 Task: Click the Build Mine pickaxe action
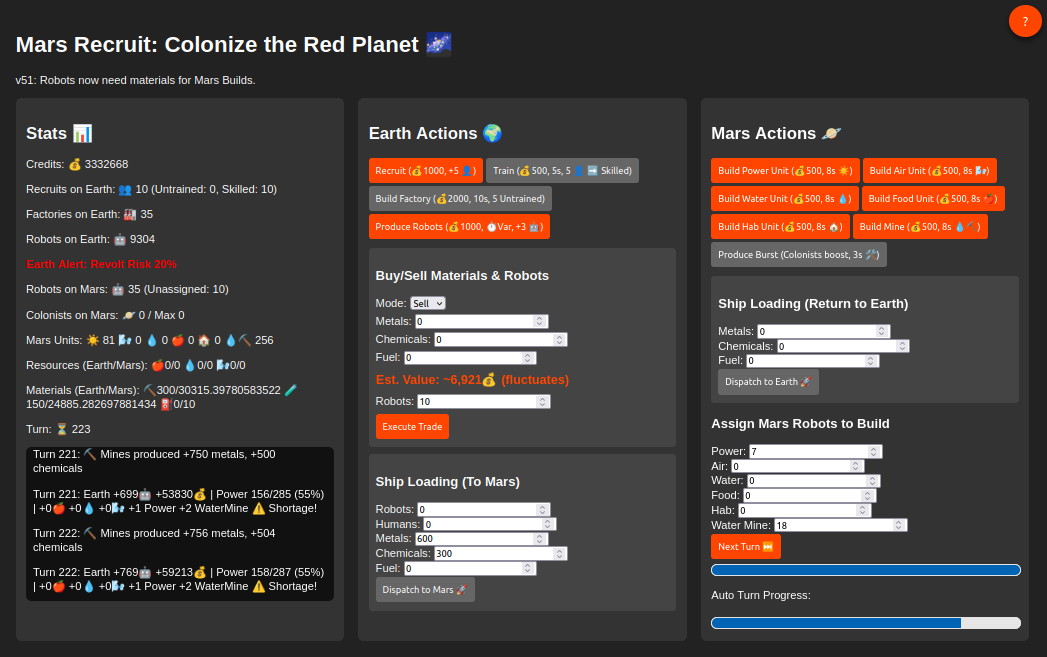pyautogui.click(x=920, y=226)
